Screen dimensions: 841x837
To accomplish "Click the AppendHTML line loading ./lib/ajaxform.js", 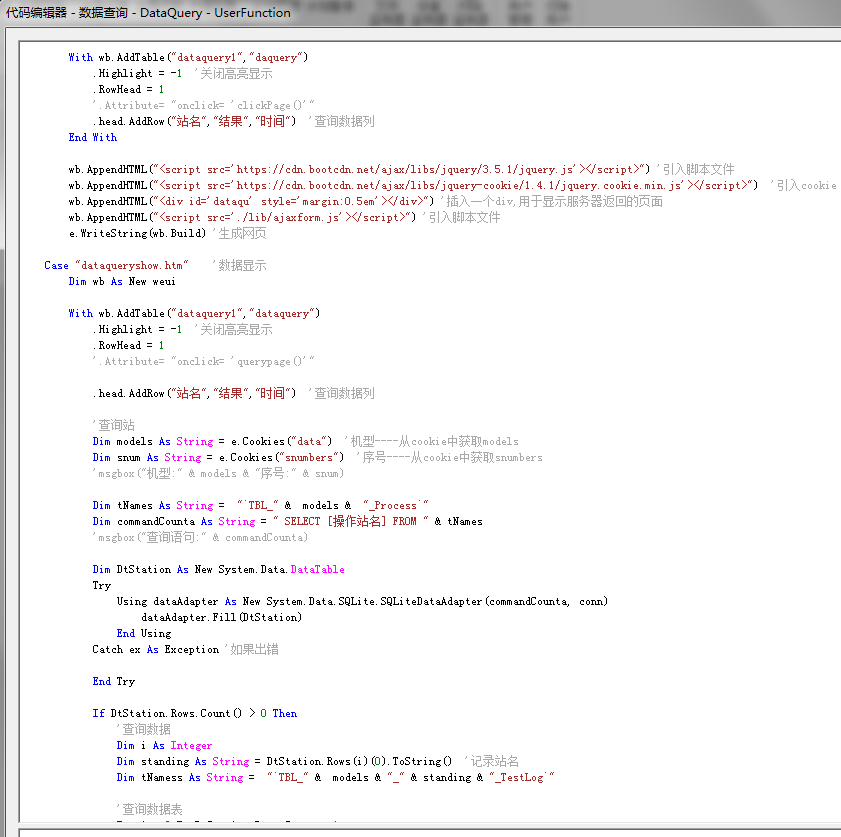I will coord(242,218).
